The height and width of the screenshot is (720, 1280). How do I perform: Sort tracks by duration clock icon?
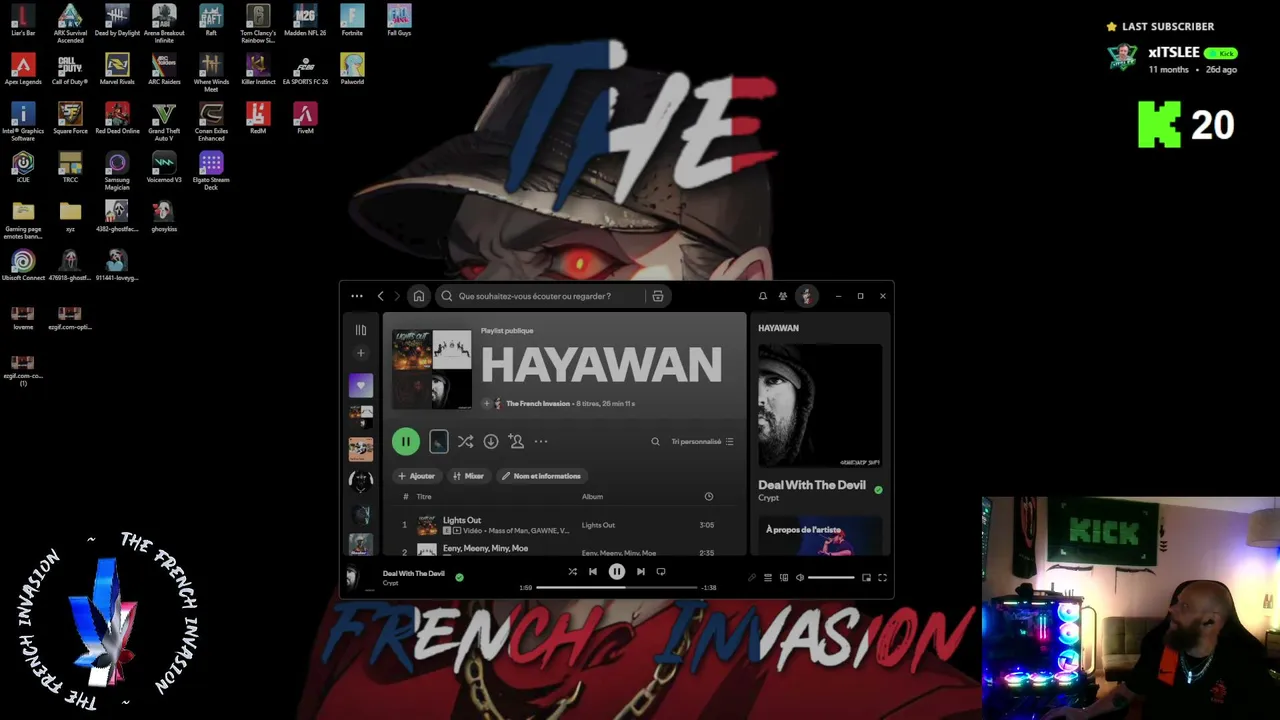coord(708,497)
